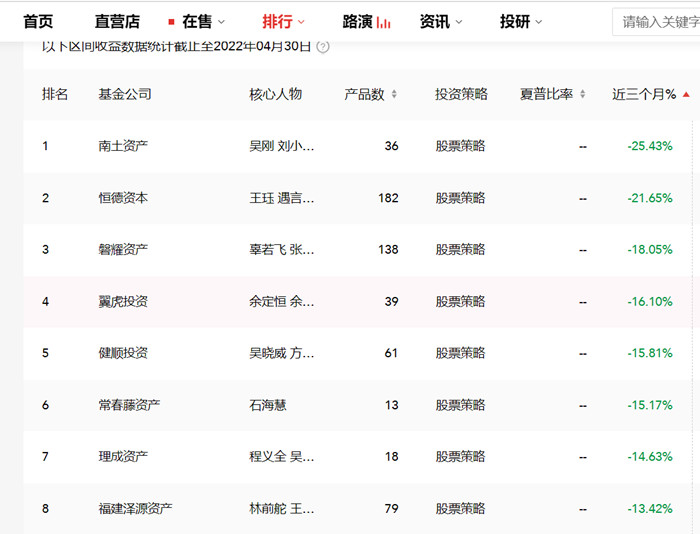This screenshot has height=534, width=700.
Task: Click 股票策略 in the 南土资产 row
Action: click(x=460, y=146)
